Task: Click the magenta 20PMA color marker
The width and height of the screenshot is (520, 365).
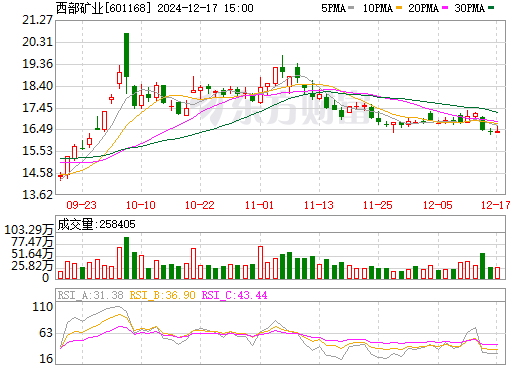Action: click(445, 8)
